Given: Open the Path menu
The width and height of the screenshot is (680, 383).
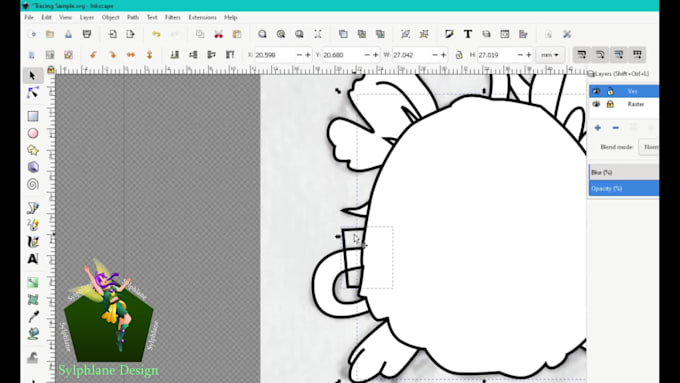Looking at the screenshot, I should click(x=133, y=17).
